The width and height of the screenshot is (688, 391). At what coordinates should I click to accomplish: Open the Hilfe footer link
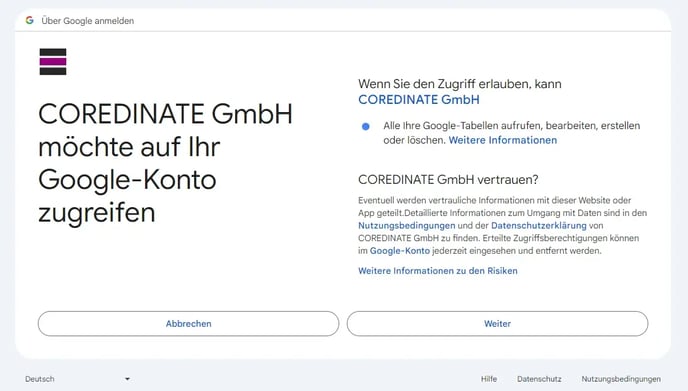click(x=489, y=379)
